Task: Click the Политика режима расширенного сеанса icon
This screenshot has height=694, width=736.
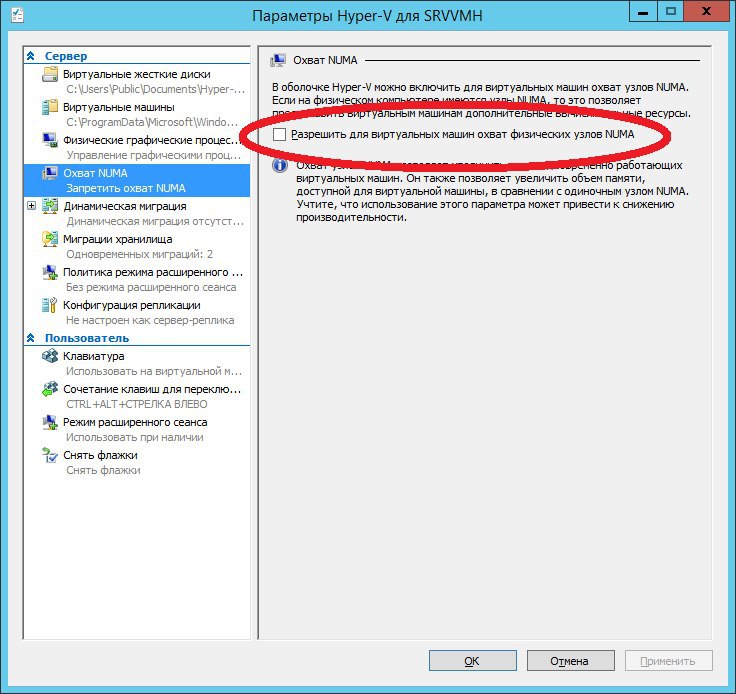Action: [50, 272]
